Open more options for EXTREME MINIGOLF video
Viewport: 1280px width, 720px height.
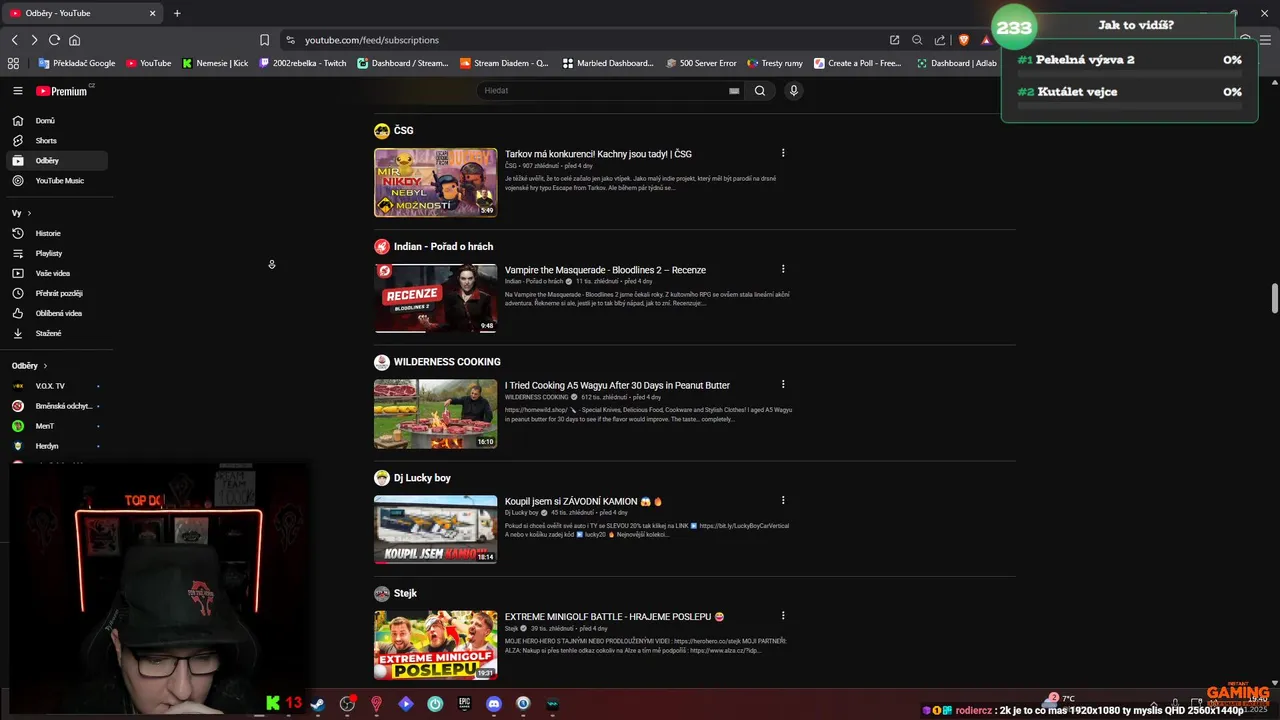(783, 616)
